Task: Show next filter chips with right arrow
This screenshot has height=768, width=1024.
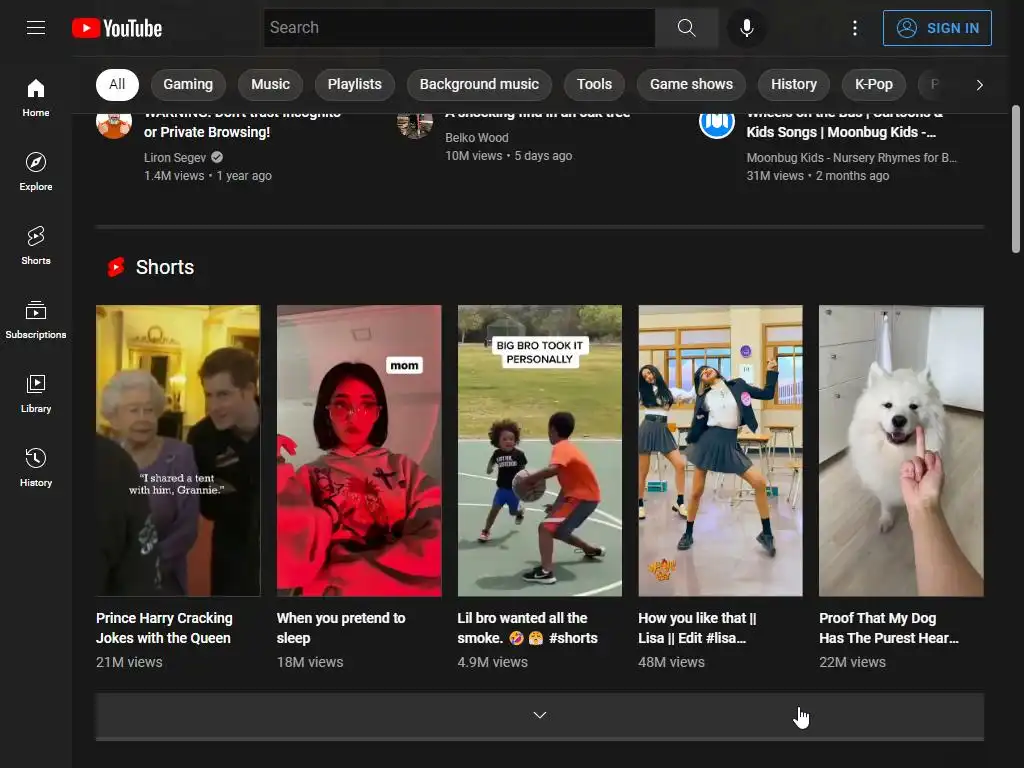Action: point(979,85)
